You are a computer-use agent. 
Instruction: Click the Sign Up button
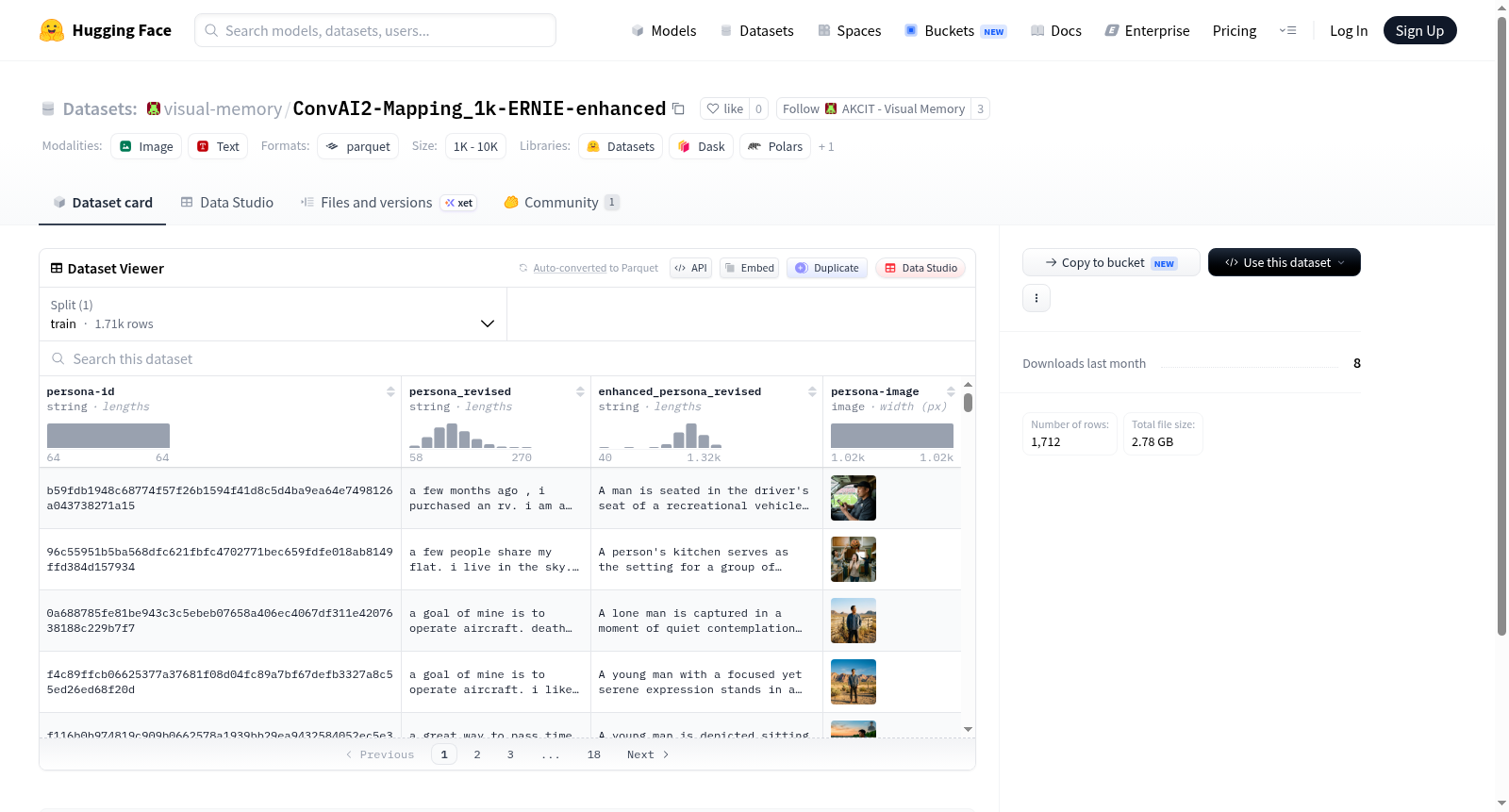coord(1419,30)
